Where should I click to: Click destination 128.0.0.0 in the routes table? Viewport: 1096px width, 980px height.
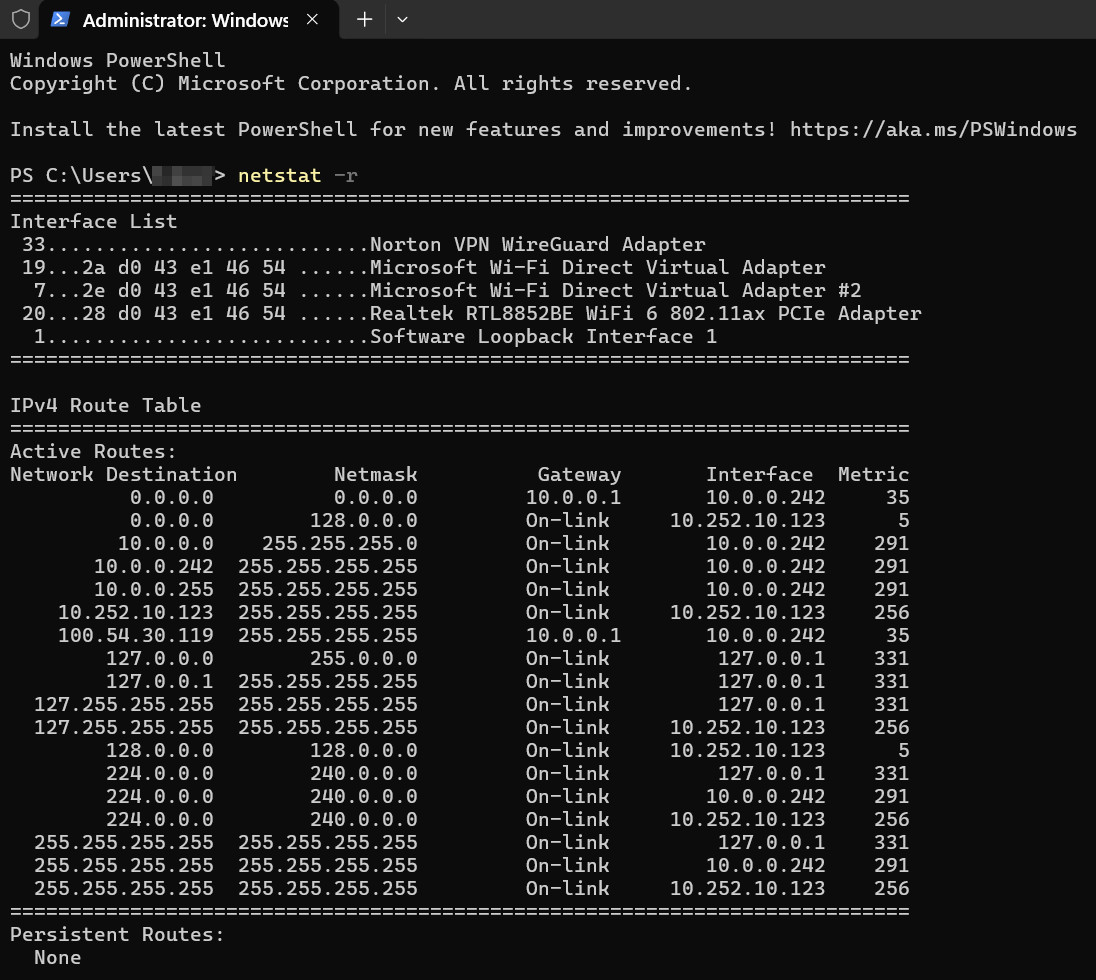point(159,751)
